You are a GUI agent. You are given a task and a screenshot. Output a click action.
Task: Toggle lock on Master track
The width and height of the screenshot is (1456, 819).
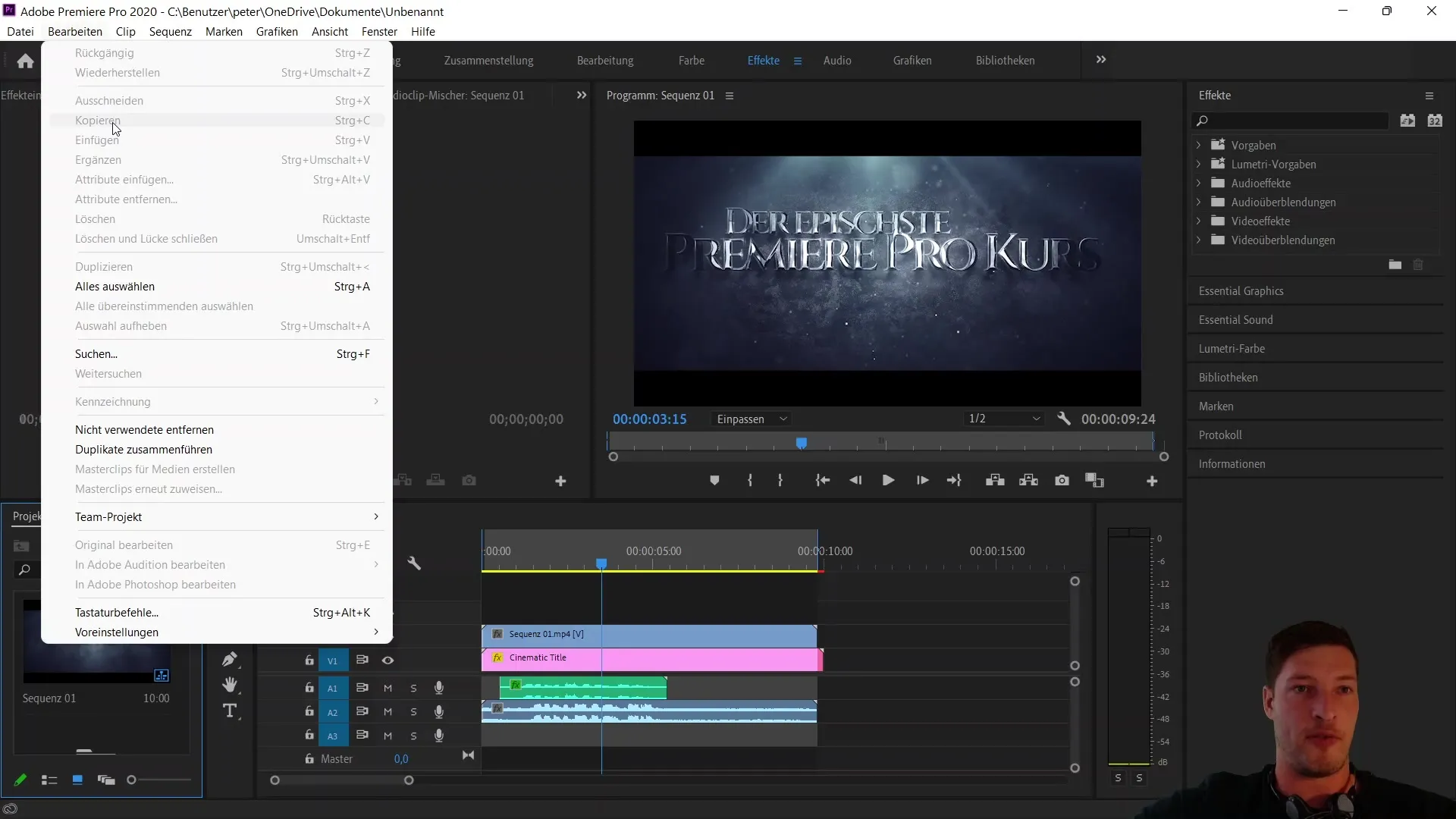pos(309,758)
